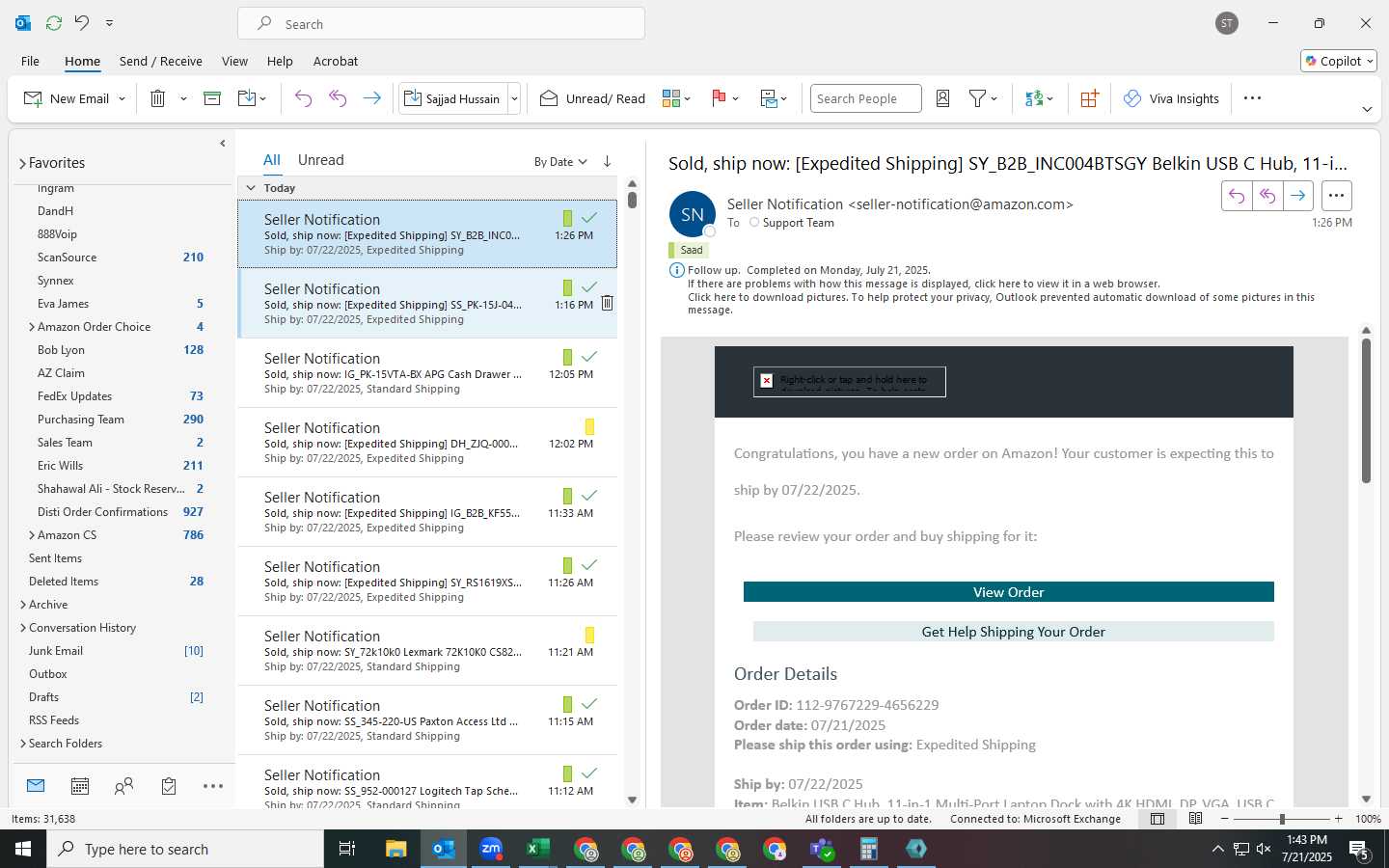
Task: Click Get Help Shipping Your Order
Action: pos(1013,632)
